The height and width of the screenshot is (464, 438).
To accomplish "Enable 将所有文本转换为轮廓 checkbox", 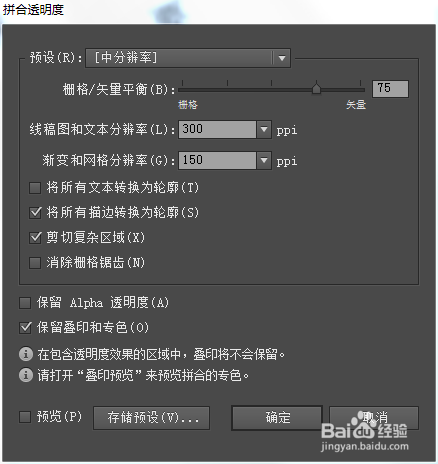I will [35, 188].
